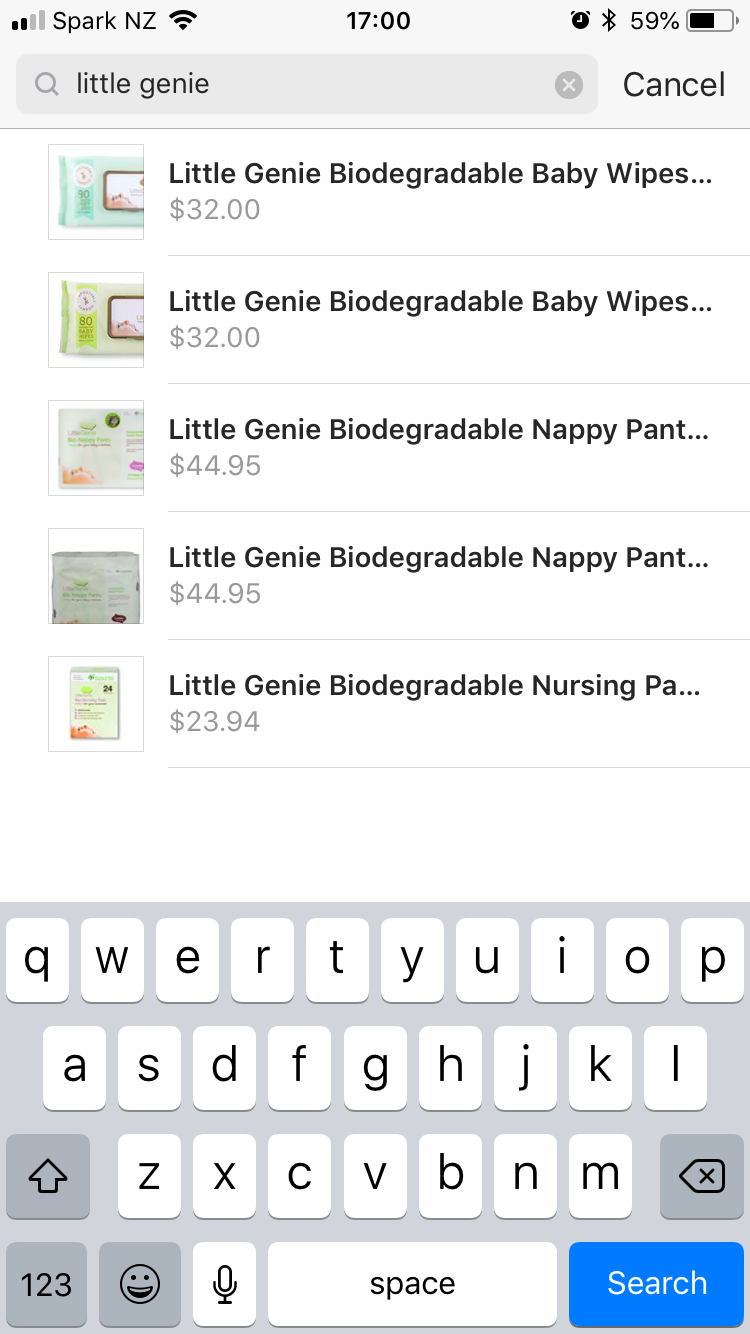The height and width of the screenshot is (1334, 750).
Task: Switch to the 123 numeric keyboard
Action: click(47, 1284)
